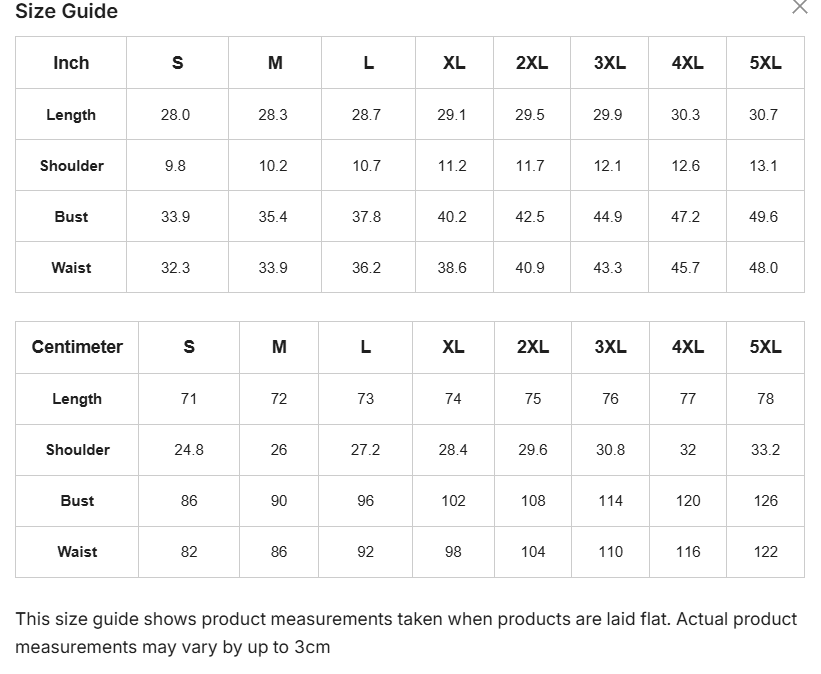The height and width of the screenshot is (674, 821).
Task: Click the Shoulder row label in Inch table
Action: [x=71, y=165]
